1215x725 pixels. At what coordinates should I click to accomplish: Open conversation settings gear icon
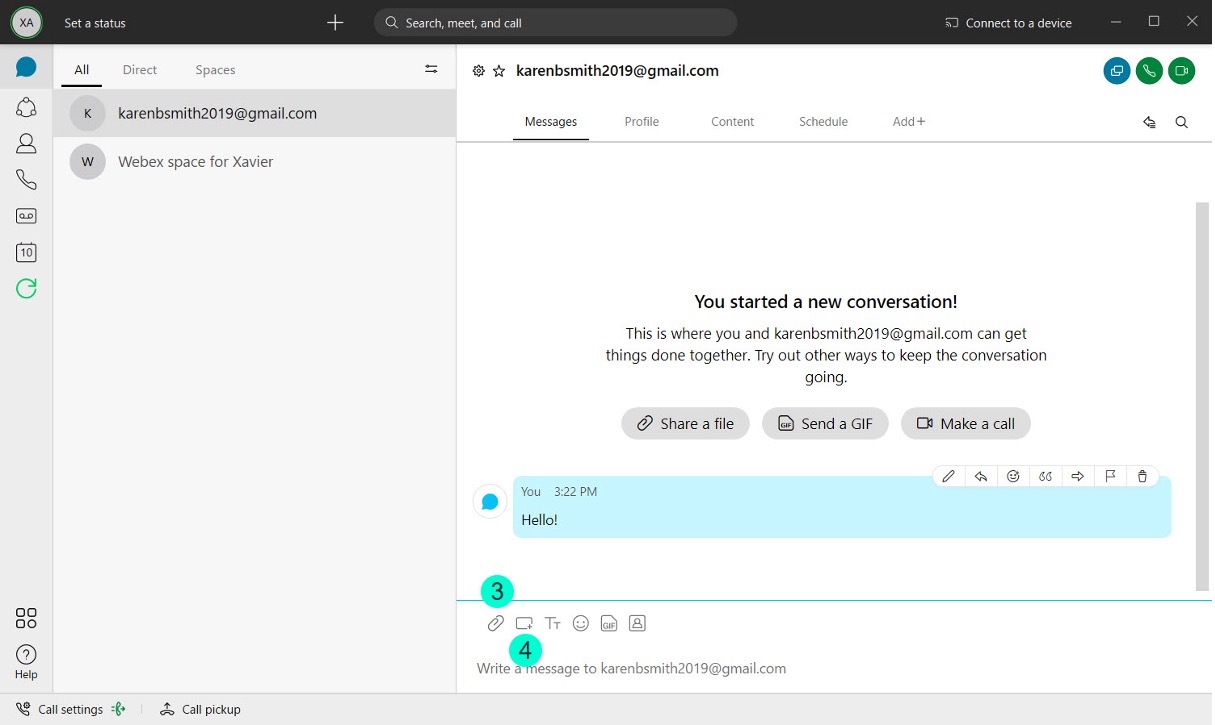point(479,71)
